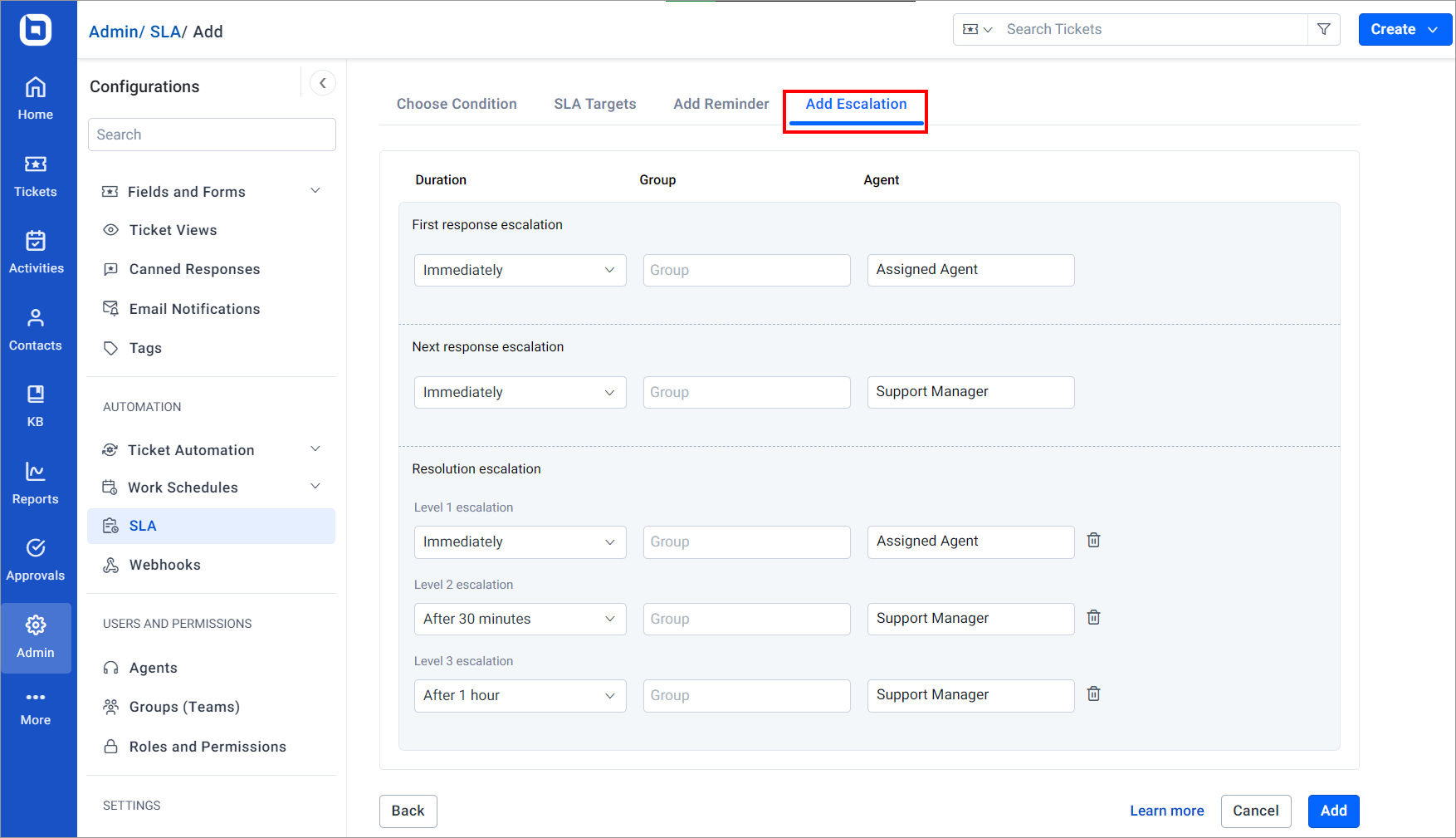1456x838 pixels.
Task: Select SLA in Automation list
Action: [x=212, y=526]
